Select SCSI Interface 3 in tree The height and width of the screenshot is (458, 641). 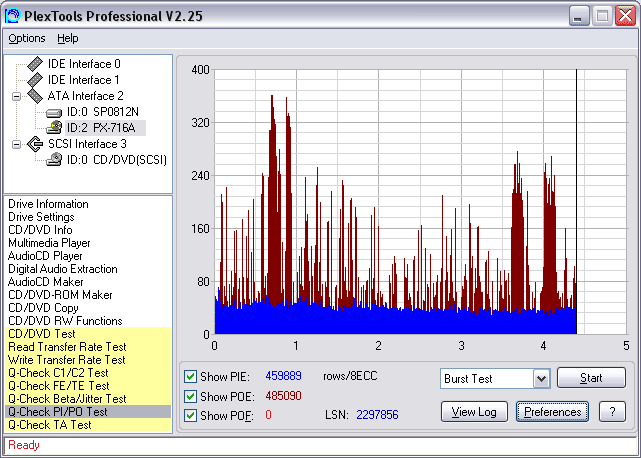point(87,144)
